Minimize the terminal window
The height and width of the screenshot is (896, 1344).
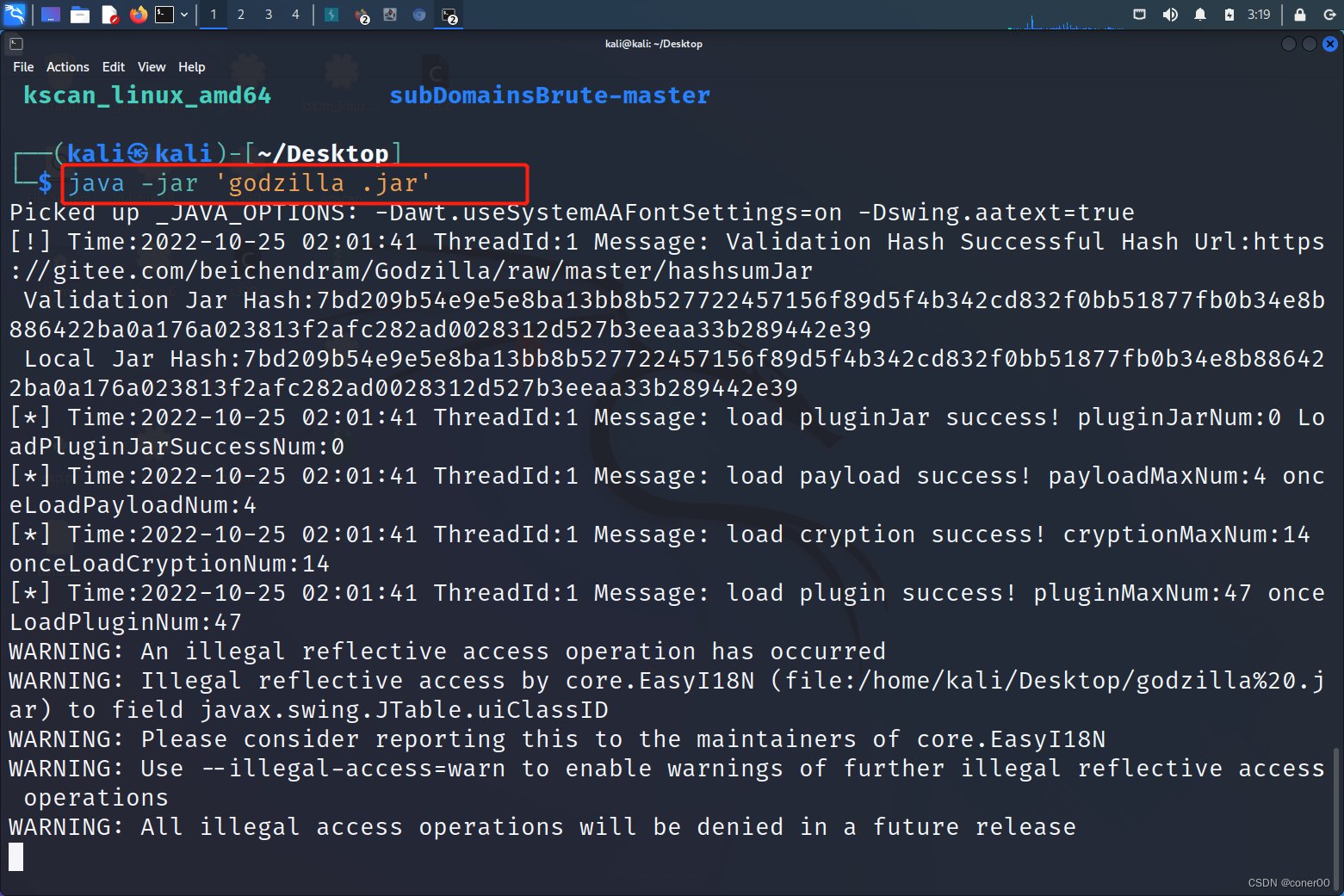[1289, 44]
